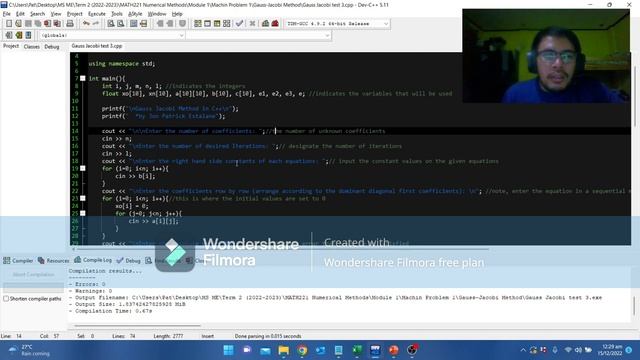Screen dimensions: 640x360
Task: Open the bottom panel Debug tab
Action: point(129,260)
